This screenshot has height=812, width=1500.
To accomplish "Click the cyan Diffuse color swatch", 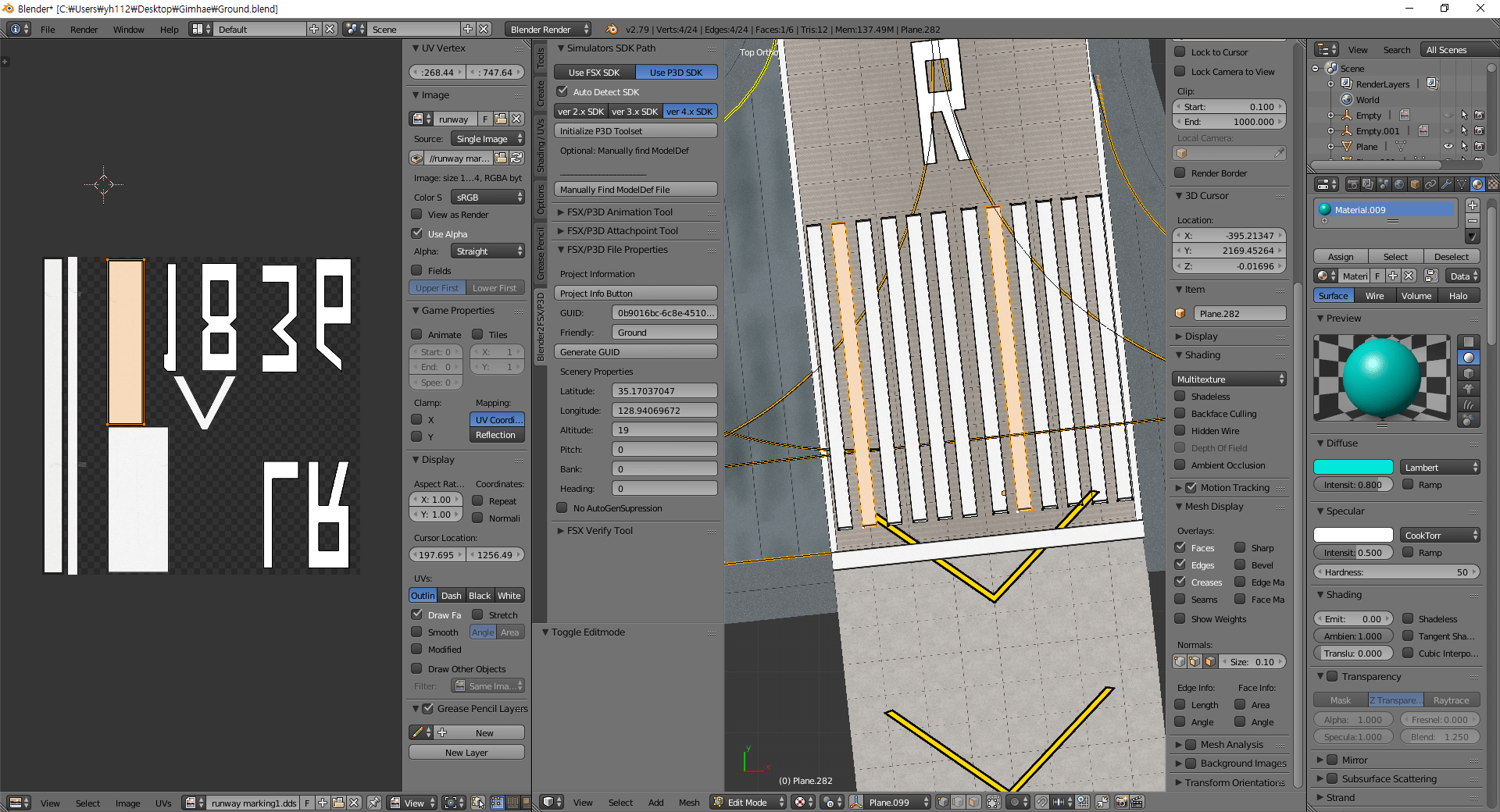I will pos(1352,466).
